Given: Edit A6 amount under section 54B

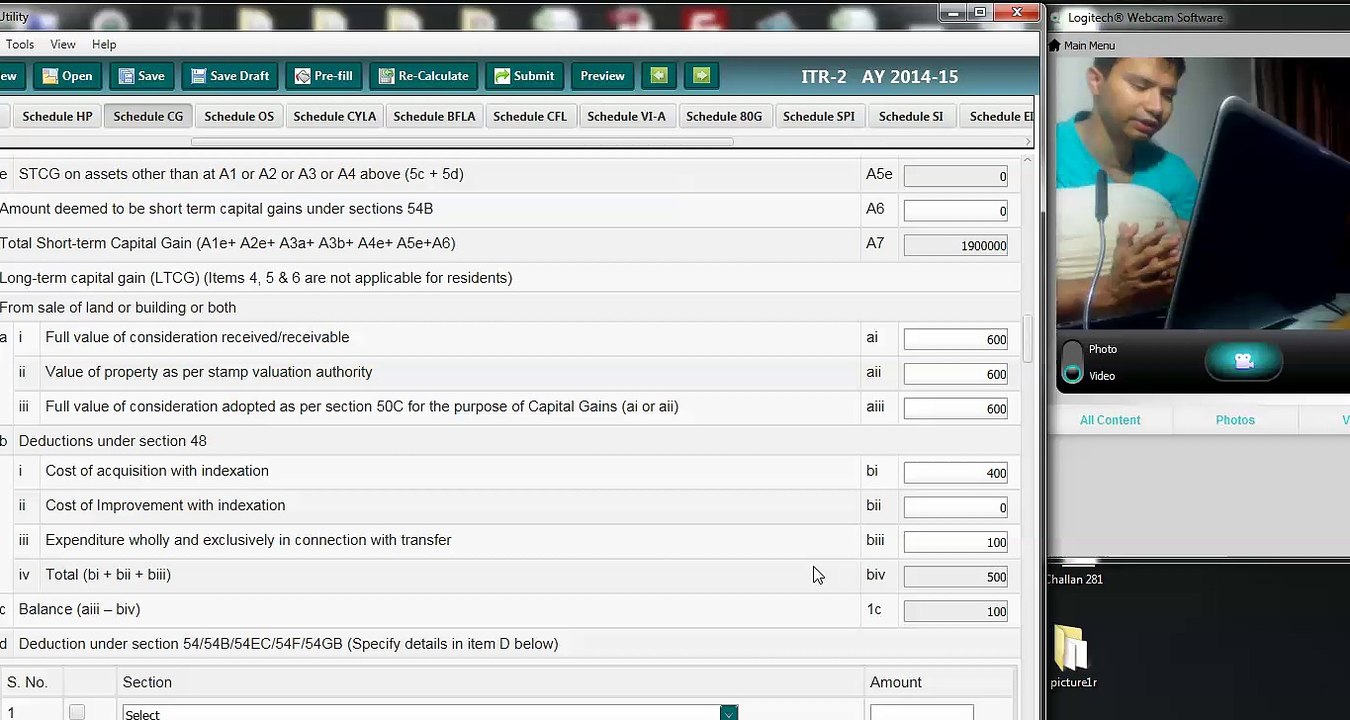Looking at the screenshot, I should [955, 211].
